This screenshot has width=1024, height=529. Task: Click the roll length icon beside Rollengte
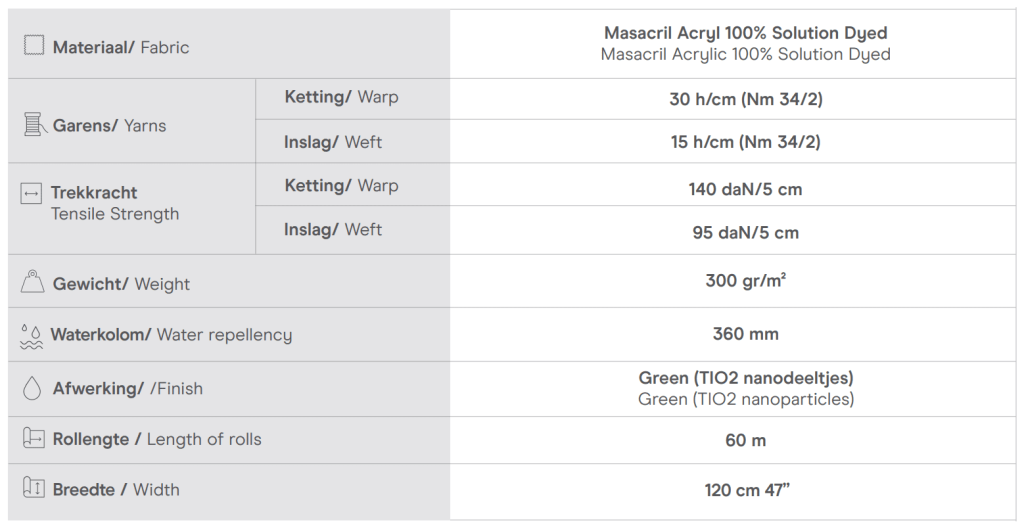click(x=34, y=439)
